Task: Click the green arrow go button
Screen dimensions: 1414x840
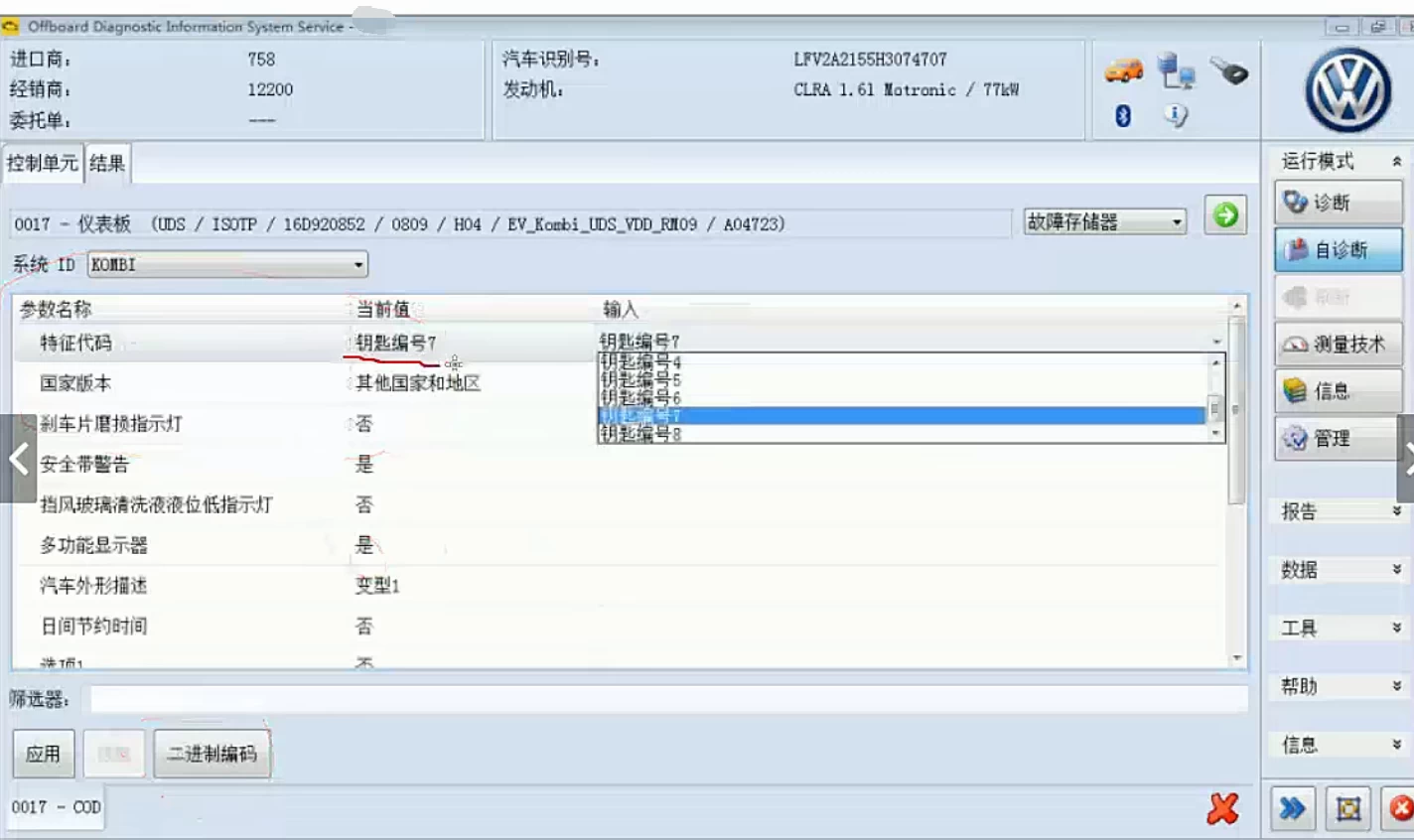Action: pyautogui.click(x=1226, y=214)
